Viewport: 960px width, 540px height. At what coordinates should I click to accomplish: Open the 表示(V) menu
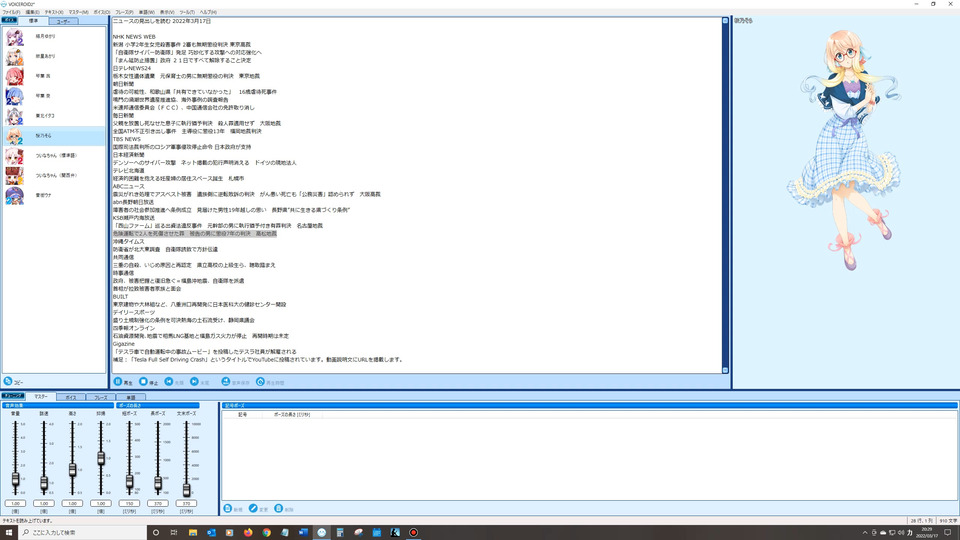(x=167, y=12)
